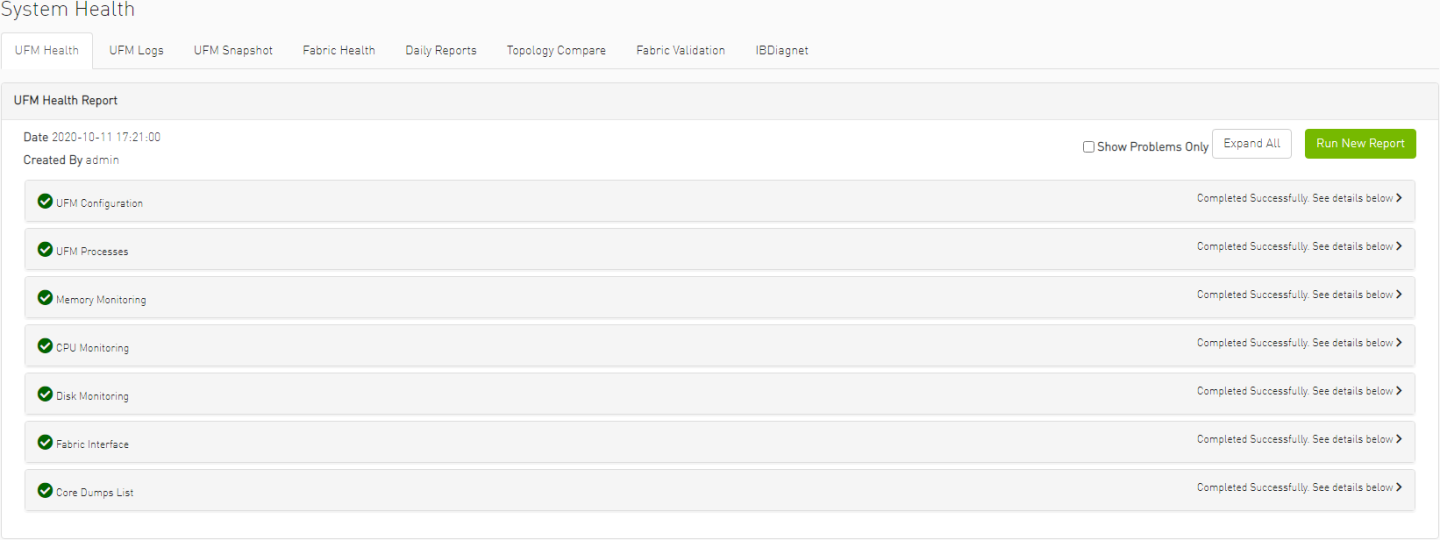The width and height of the screenshot is (1440, 540).
Task: Click the green checkmark beside CPU Monitoring
Action: [x=45, y=346]
